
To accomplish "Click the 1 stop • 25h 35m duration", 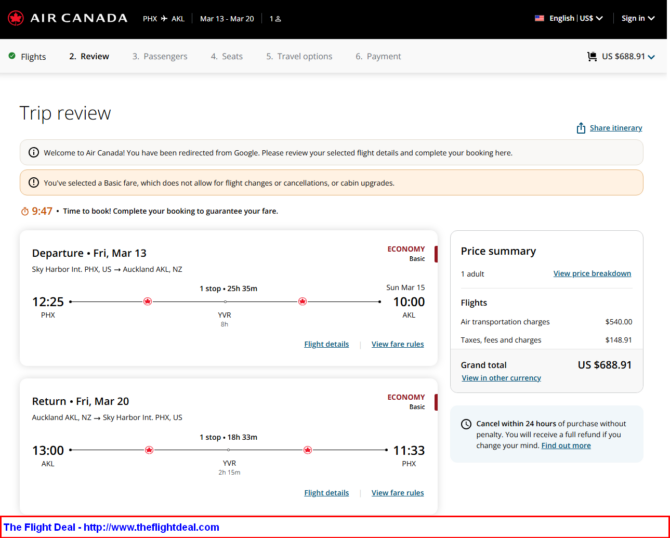I will (x=229, y=288).
